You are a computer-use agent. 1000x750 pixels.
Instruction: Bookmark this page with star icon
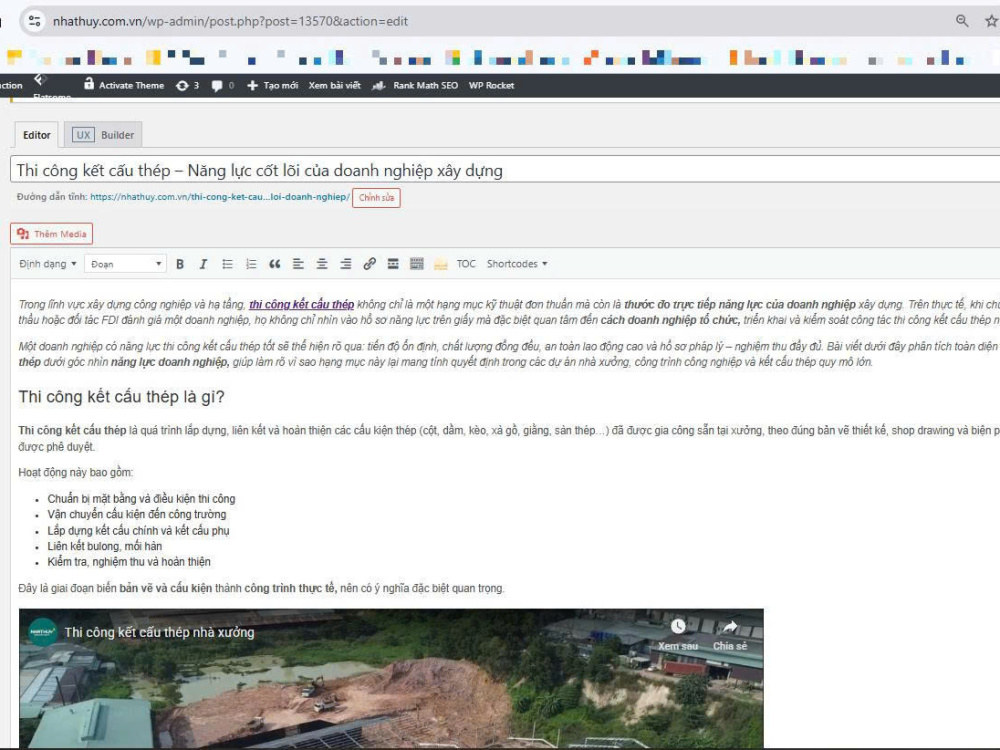(991, 21)
